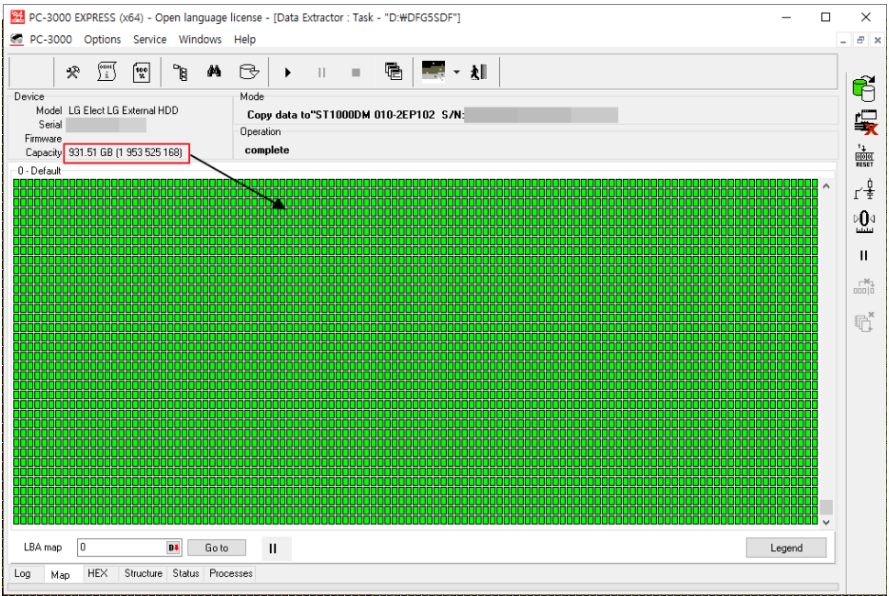Close the inner Data Extractor window
This screenshot has height=596, width=889.
pyautogui.click(x=877, y=40)
